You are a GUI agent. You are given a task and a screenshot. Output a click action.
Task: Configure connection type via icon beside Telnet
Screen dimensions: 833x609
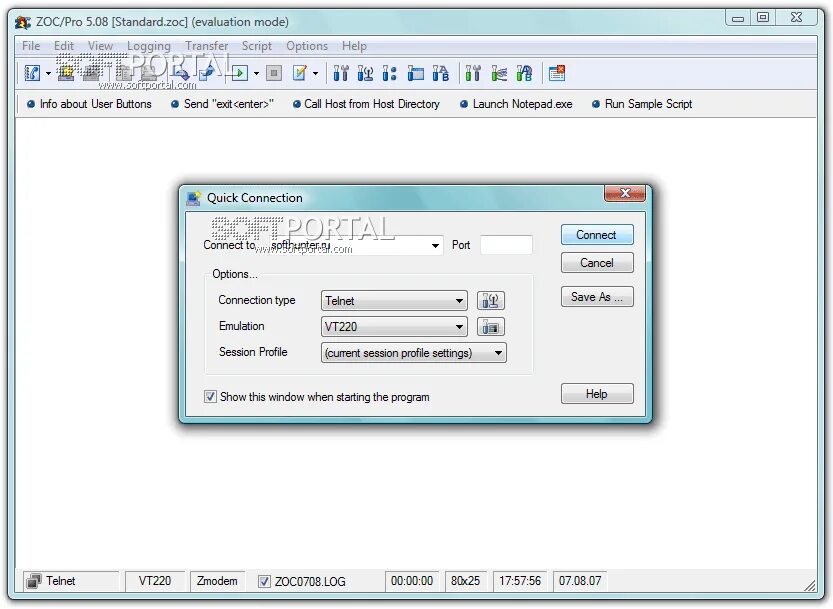click(490, 301)
